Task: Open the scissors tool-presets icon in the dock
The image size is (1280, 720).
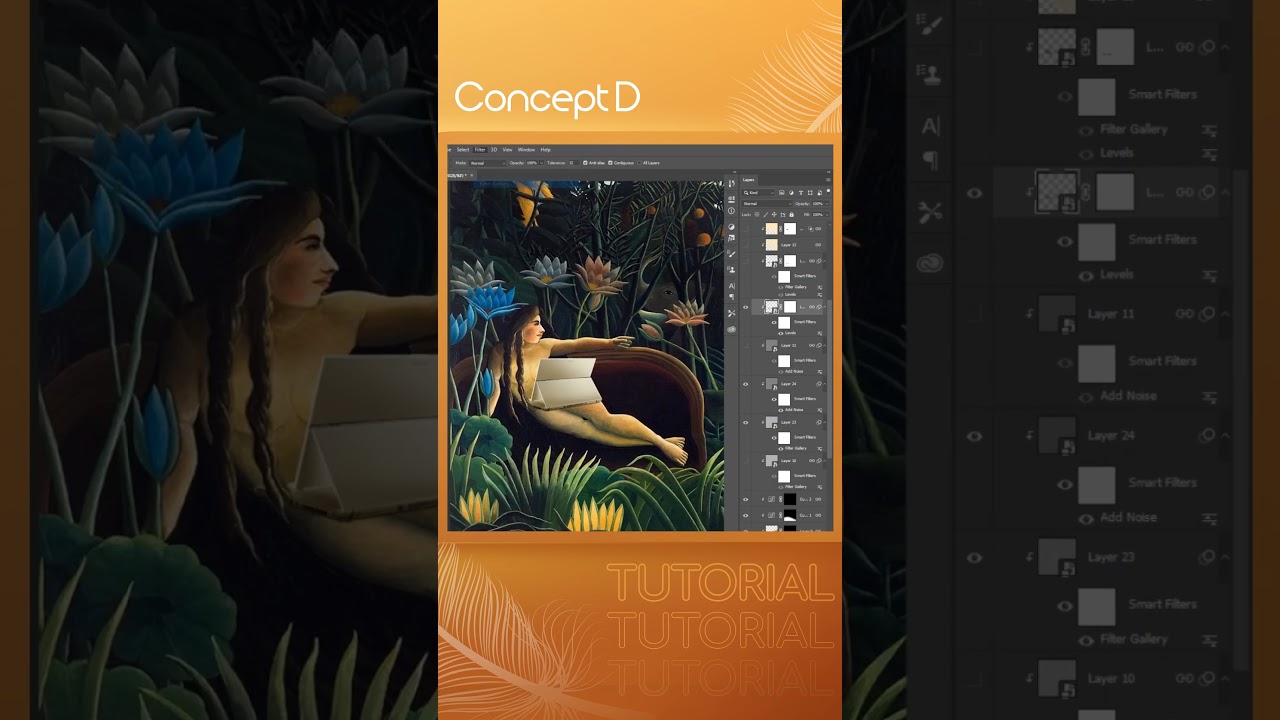Action: coord(731,313)
